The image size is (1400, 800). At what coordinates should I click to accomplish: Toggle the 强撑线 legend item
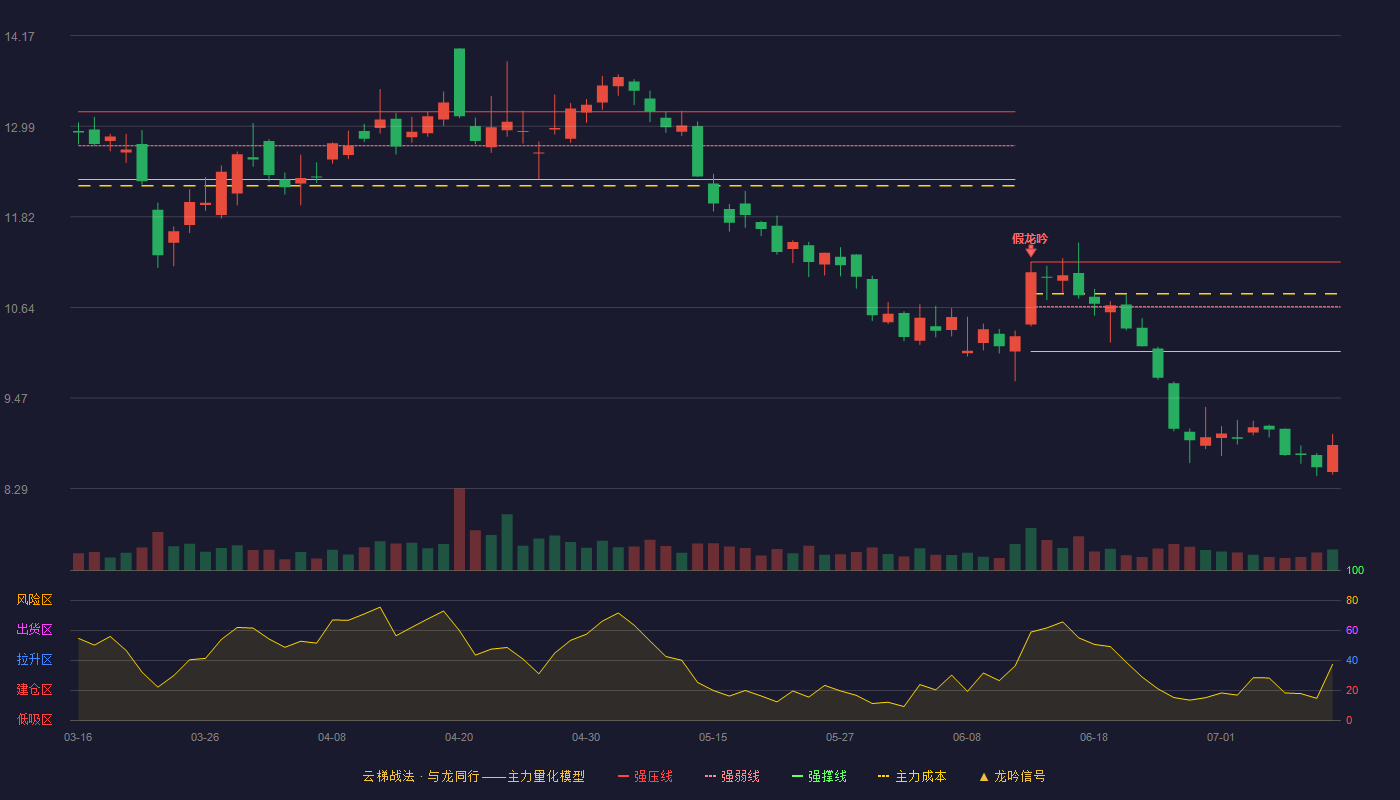click(819, 776)
